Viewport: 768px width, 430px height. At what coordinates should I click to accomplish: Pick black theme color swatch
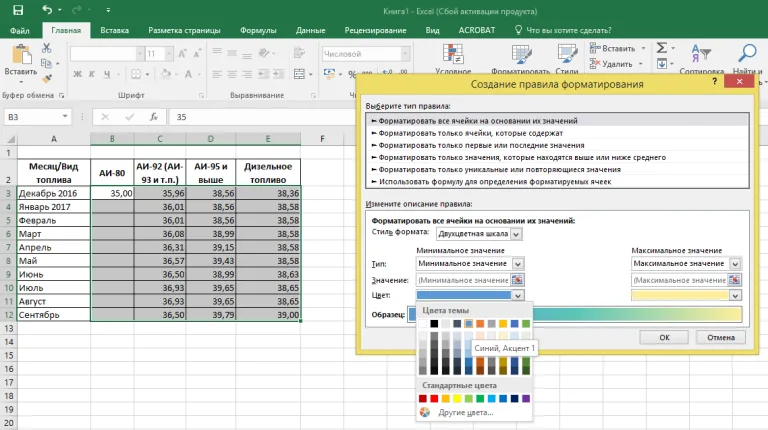[x=434, y=324]
